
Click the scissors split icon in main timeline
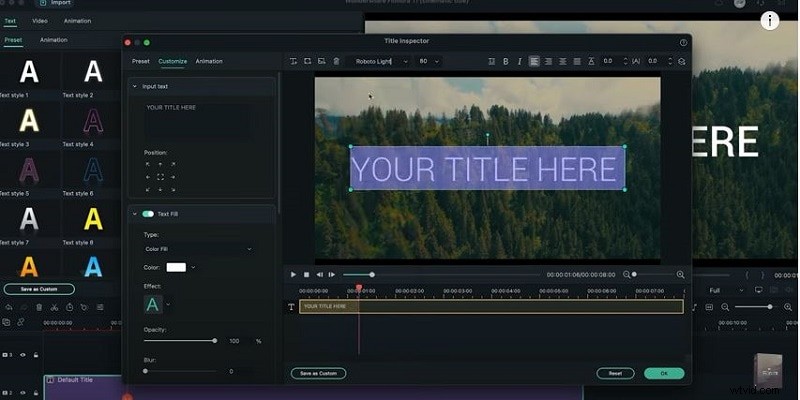[x=54, y=307]
